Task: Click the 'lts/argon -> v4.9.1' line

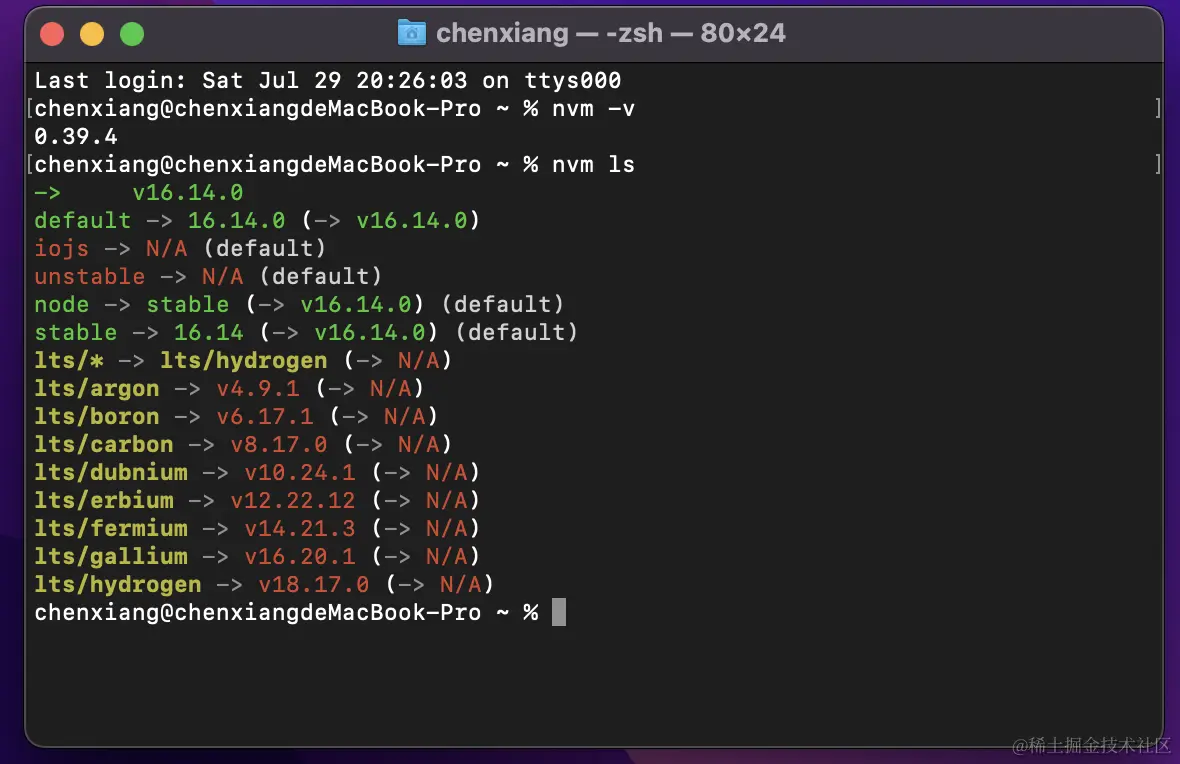Action: coord(229,388)
